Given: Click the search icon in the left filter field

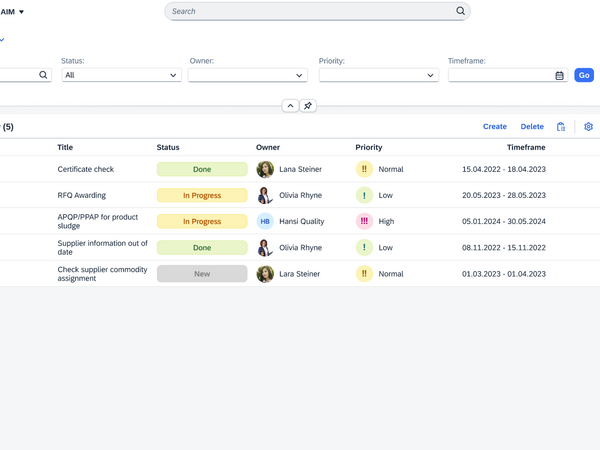Looking at the screenshot, I should 43,75.
